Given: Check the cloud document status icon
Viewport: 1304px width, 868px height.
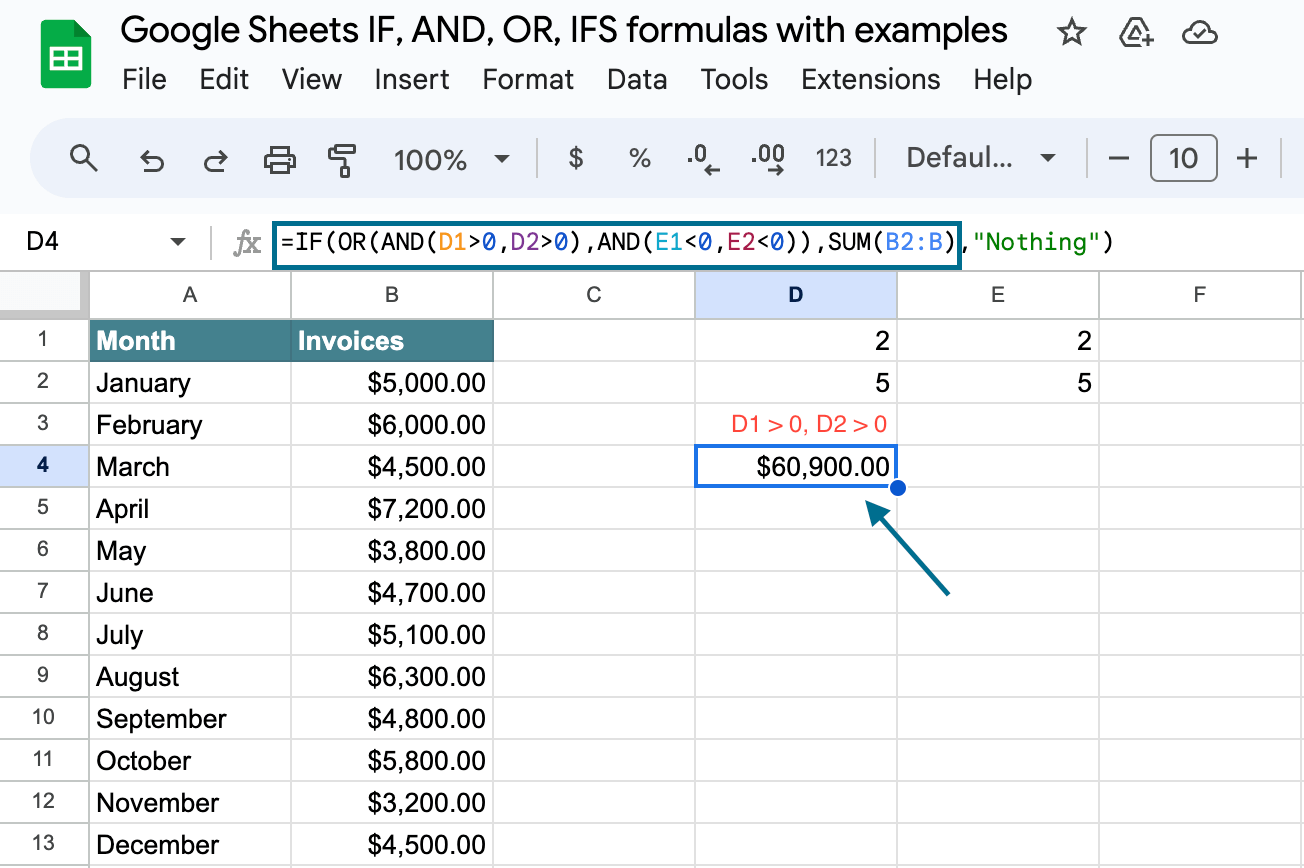Looking at the screenshot, I should (x=1199, y=34).
